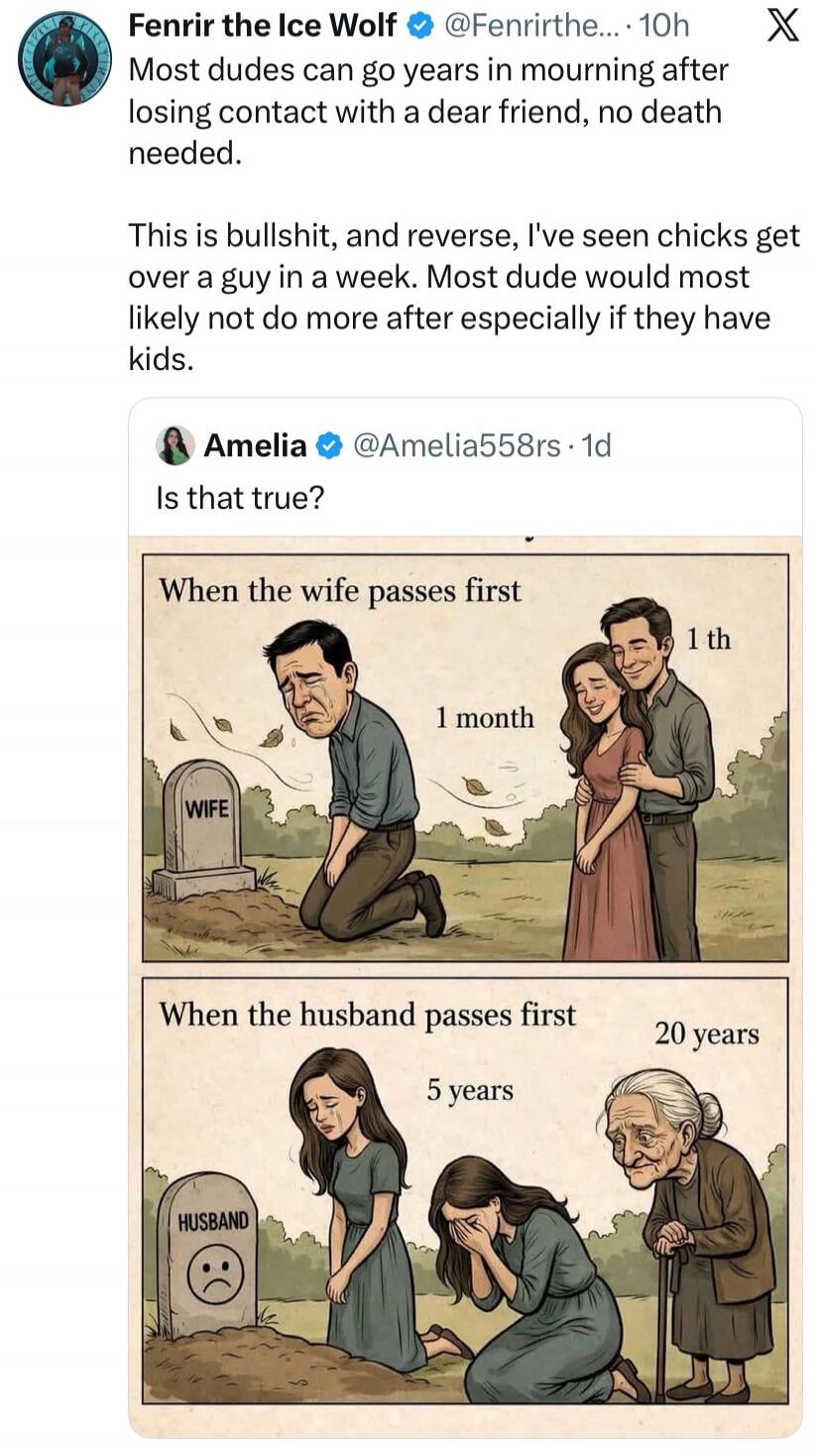Click Fenrir's blue verified badge
Viewport: 821px width, 1456px height.
[x=419, y=27]
